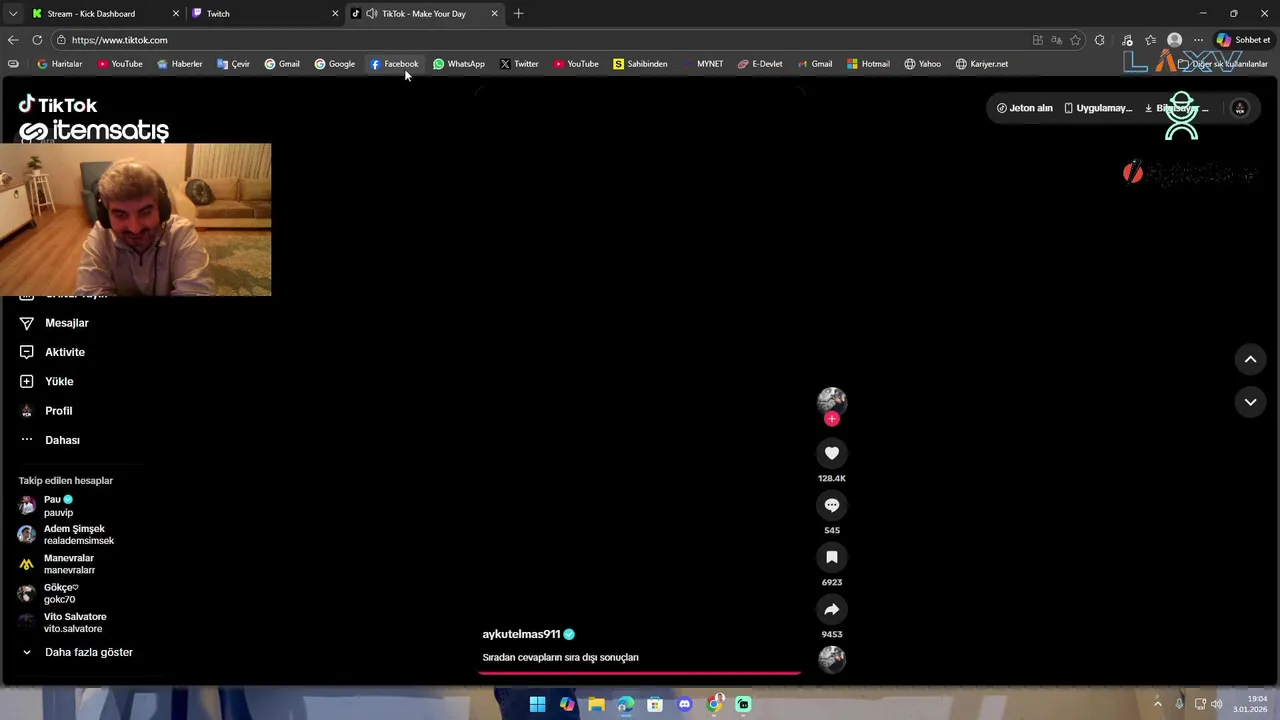Open the Windows Start button
Viewport: 1280px width, 720px height.
(x=537, y=704)
